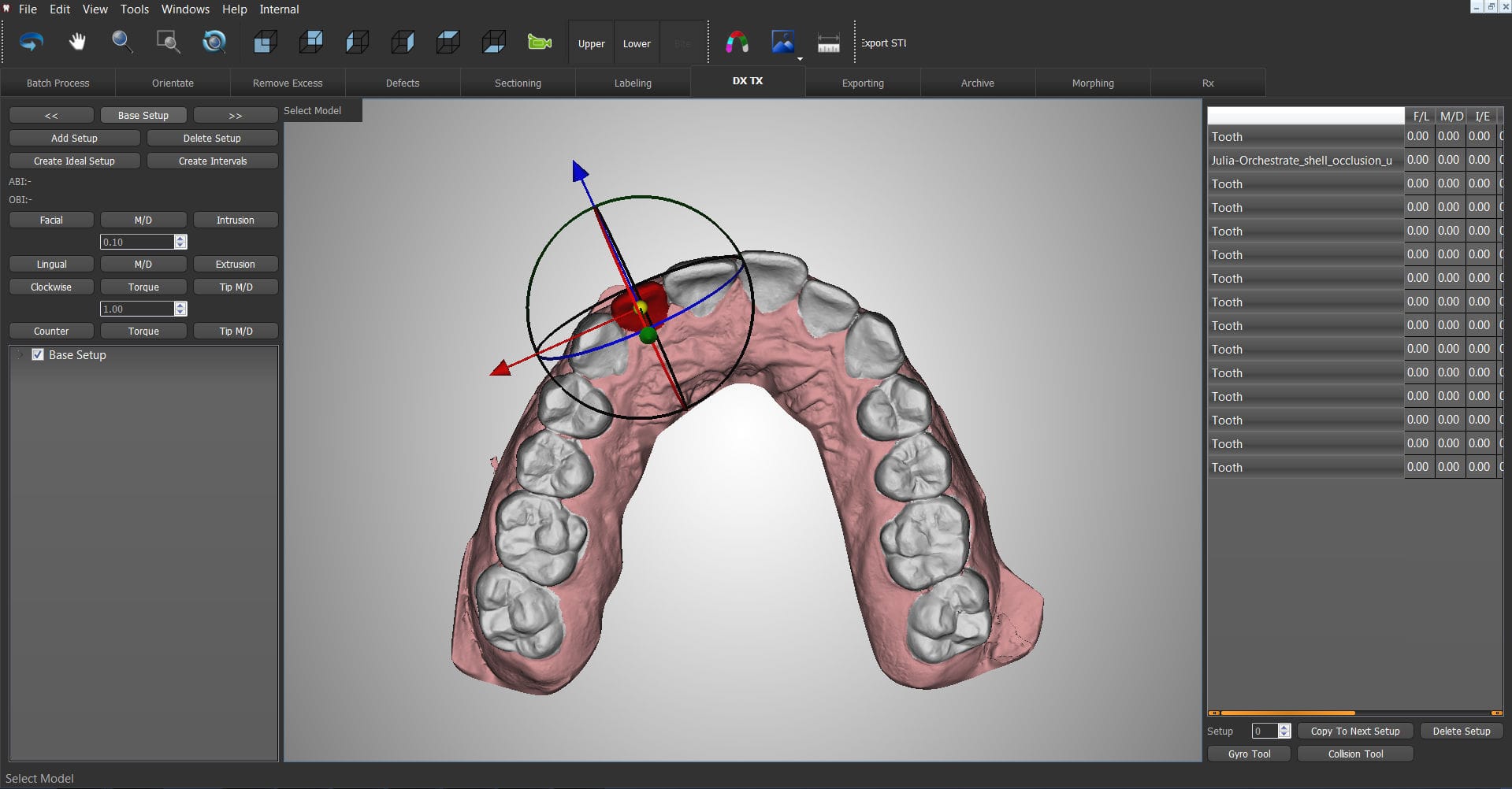Screen dimensions: 1512x789
Task: Activate the Zoom magnifier tool
Action: [x=122, y=42]
